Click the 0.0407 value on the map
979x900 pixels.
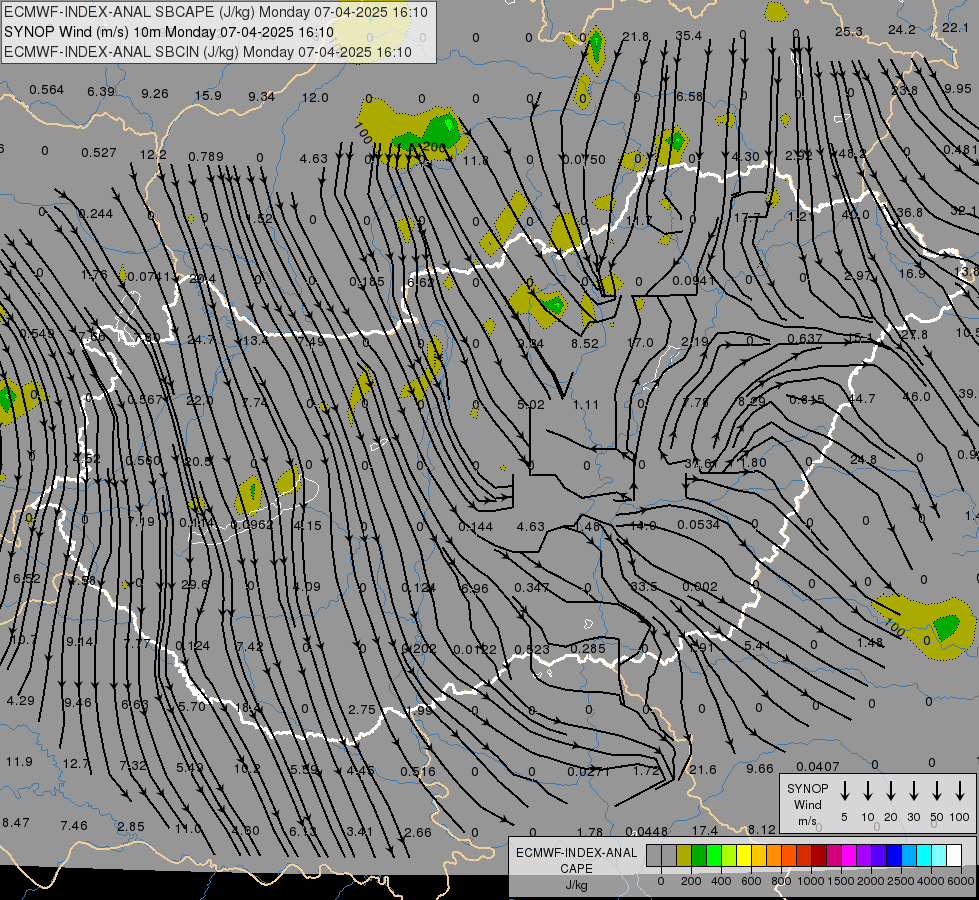818,766
